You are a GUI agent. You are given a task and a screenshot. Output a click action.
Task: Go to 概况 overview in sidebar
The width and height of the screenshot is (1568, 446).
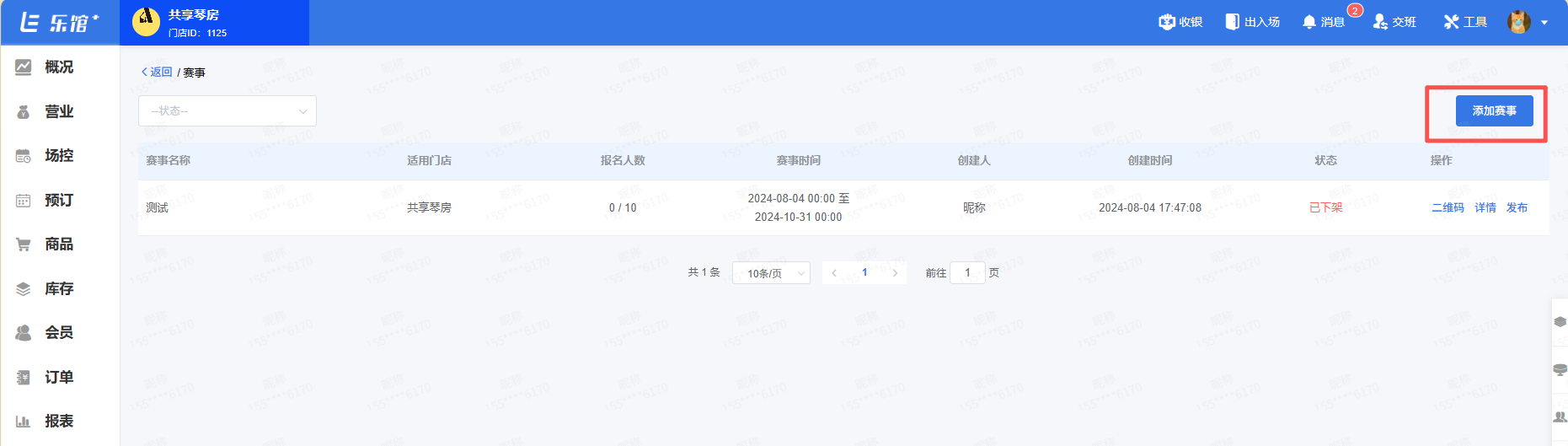pos(58,67)
